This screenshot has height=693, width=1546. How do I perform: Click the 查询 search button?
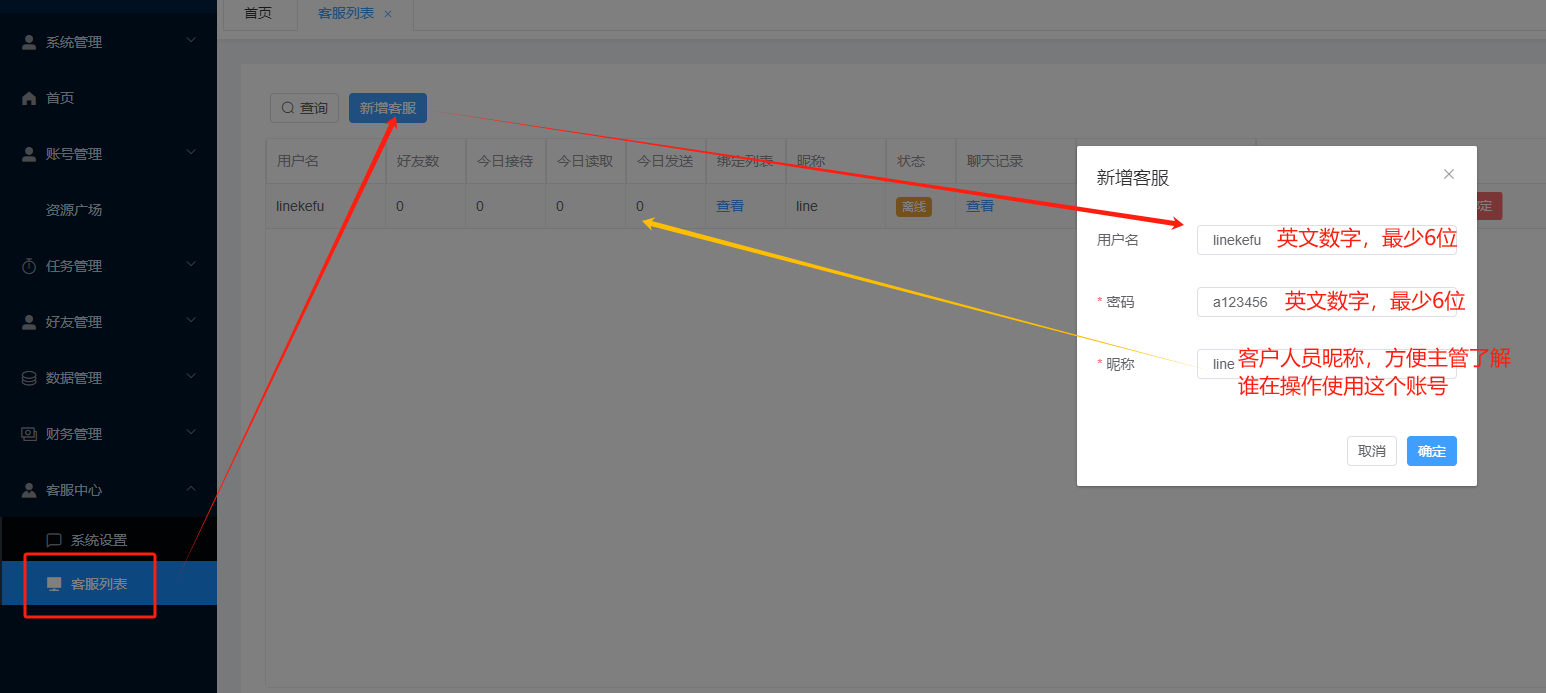click(x=304, y=108)
